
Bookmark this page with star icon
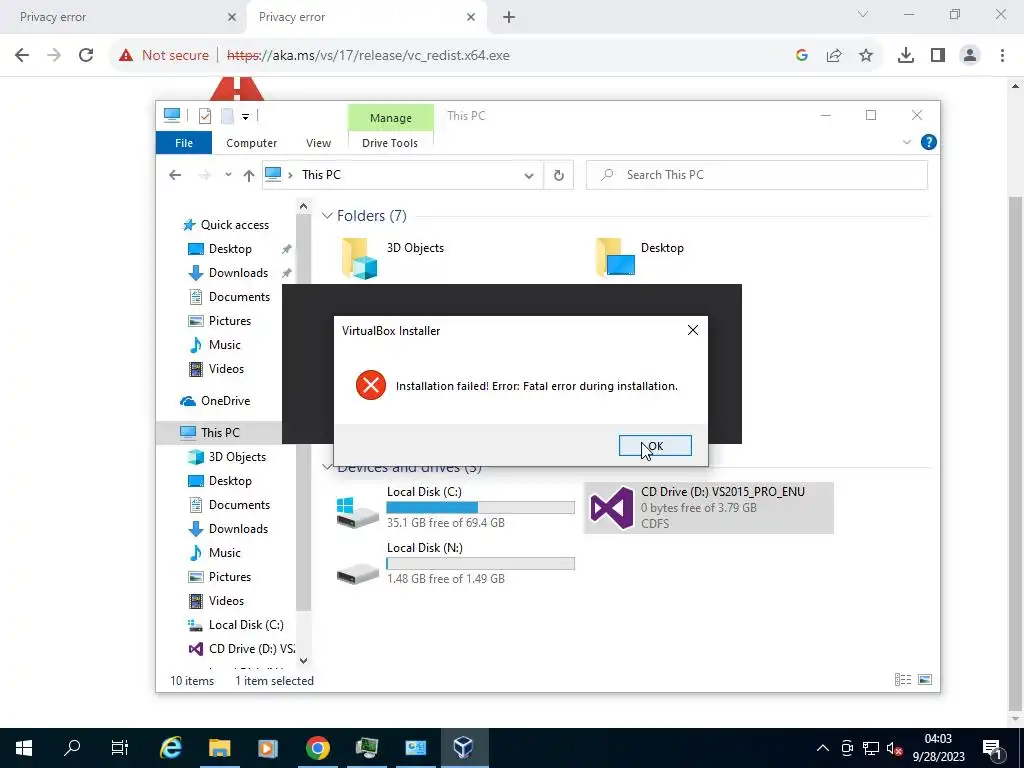coord(866,56)
